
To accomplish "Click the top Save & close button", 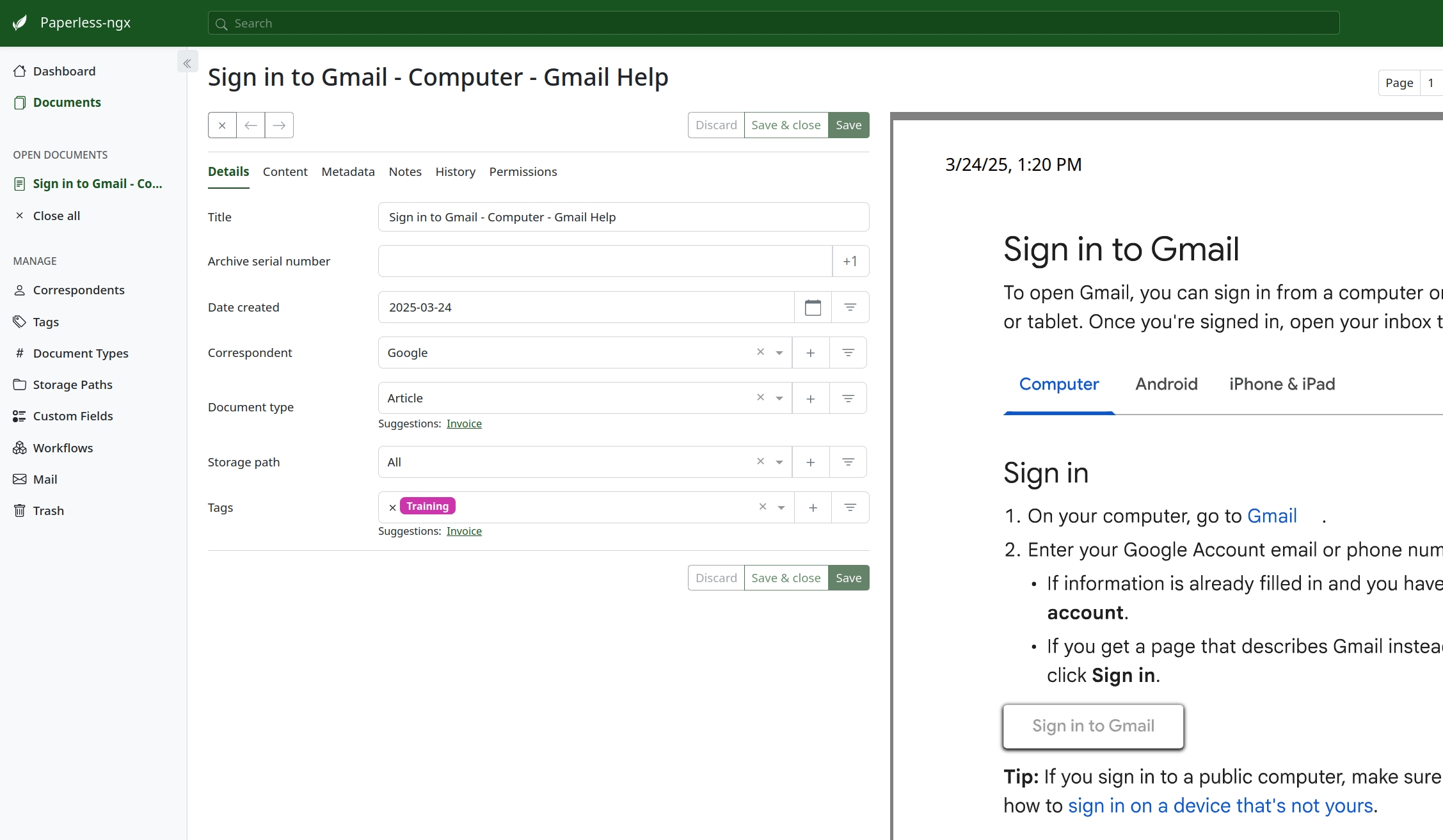I will pyautogui.click(x=786, y=125).
